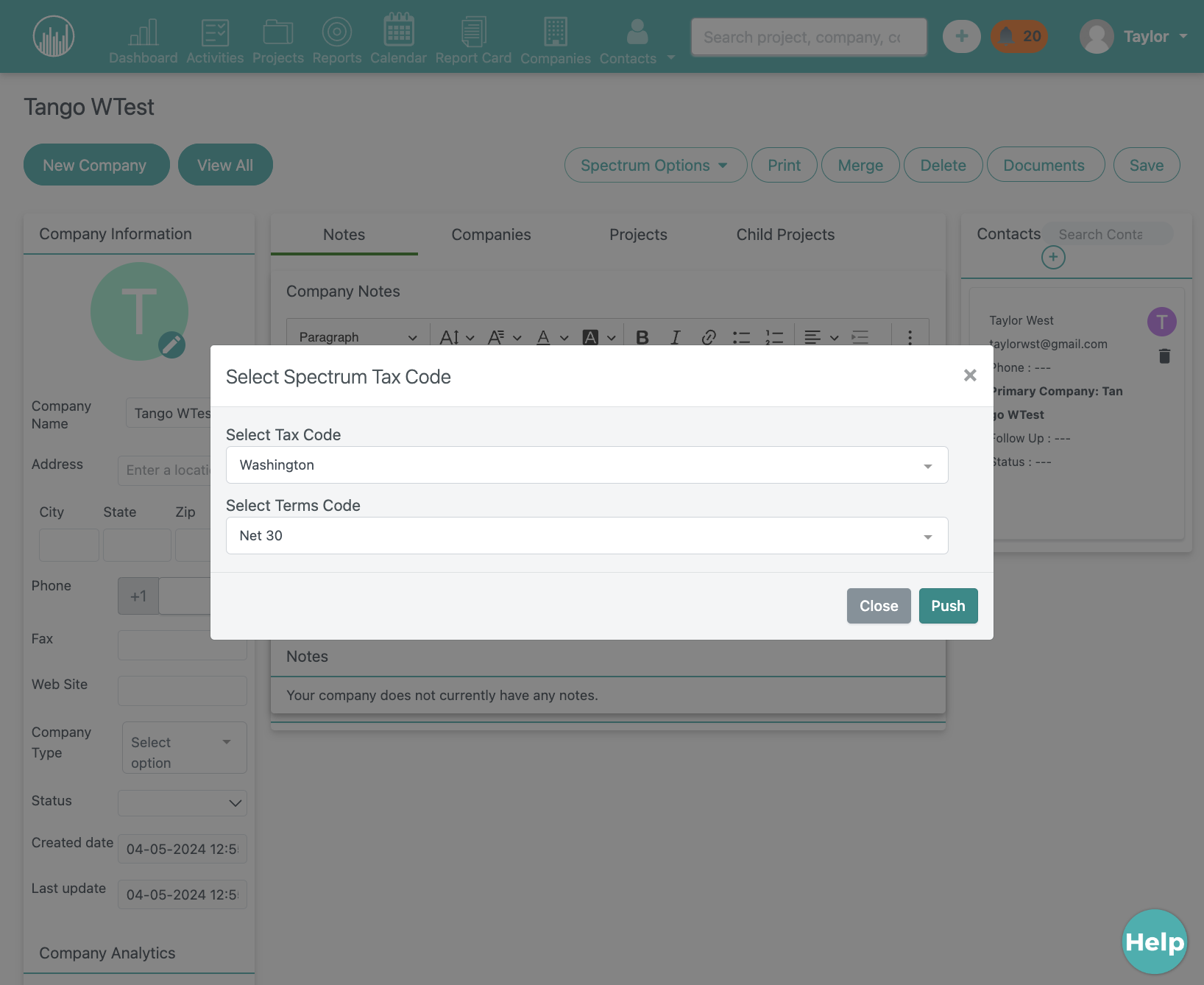Toggle italic in notes editor
This screenshot has height=985, width=1204.
click(676, 337)
